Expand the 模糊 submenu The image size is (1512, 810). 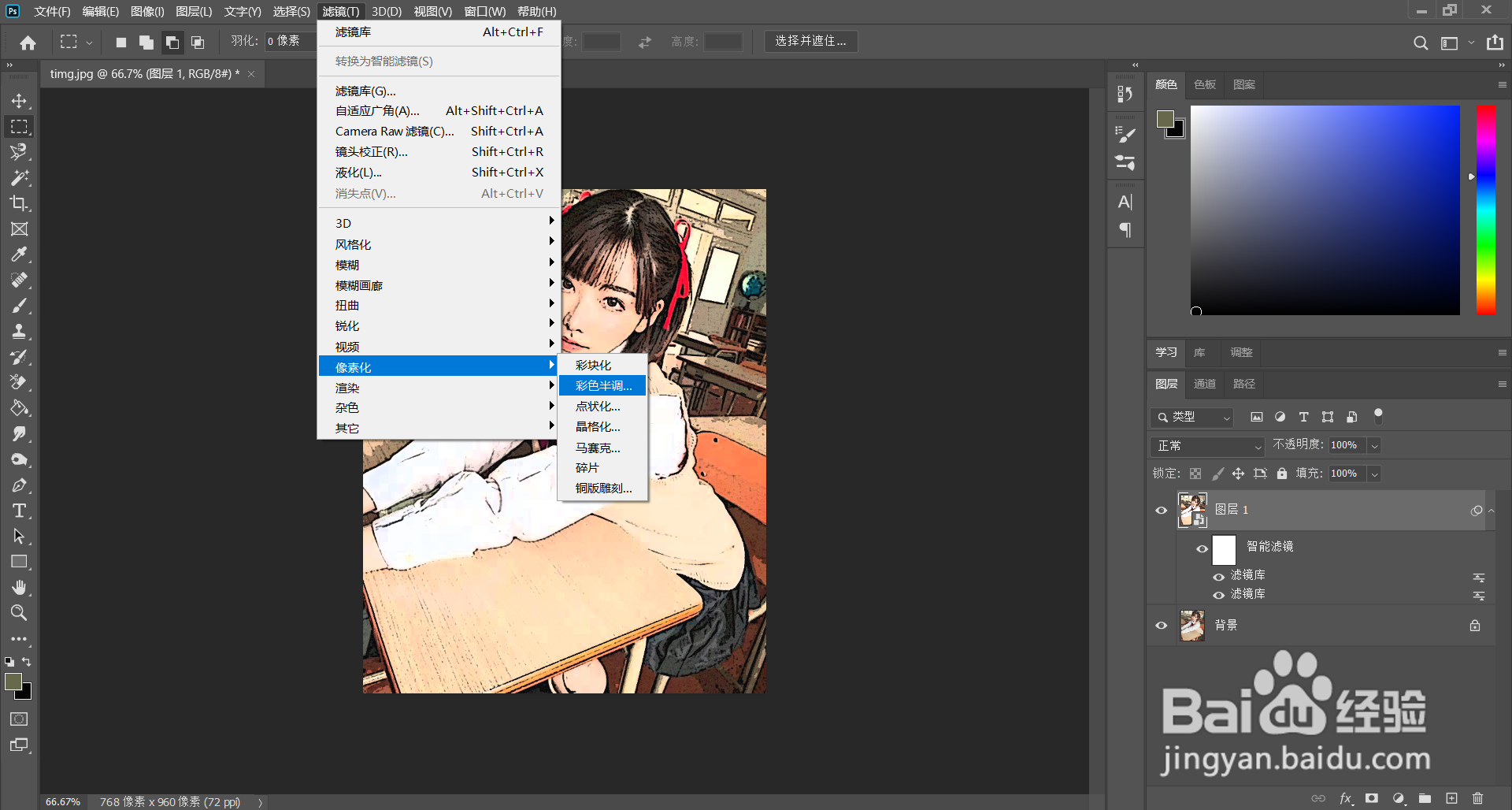439,265
